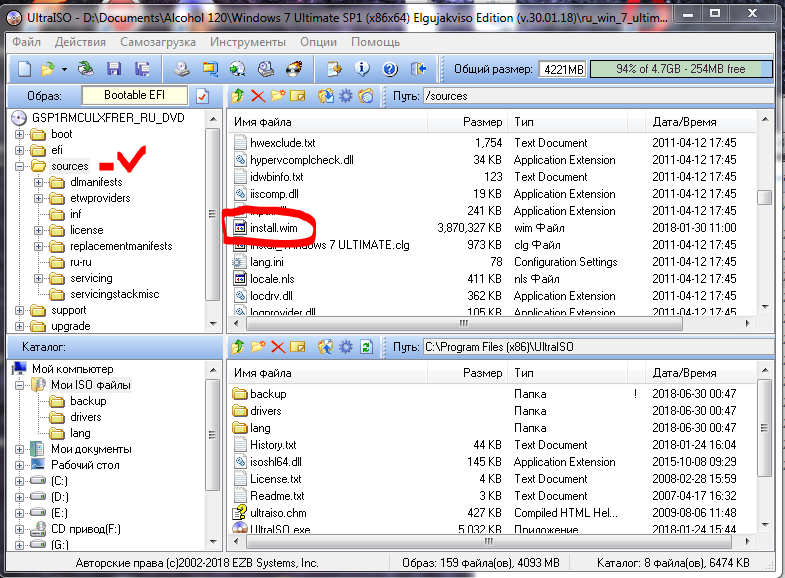Go up one folder in image pane

pos(238,96)
